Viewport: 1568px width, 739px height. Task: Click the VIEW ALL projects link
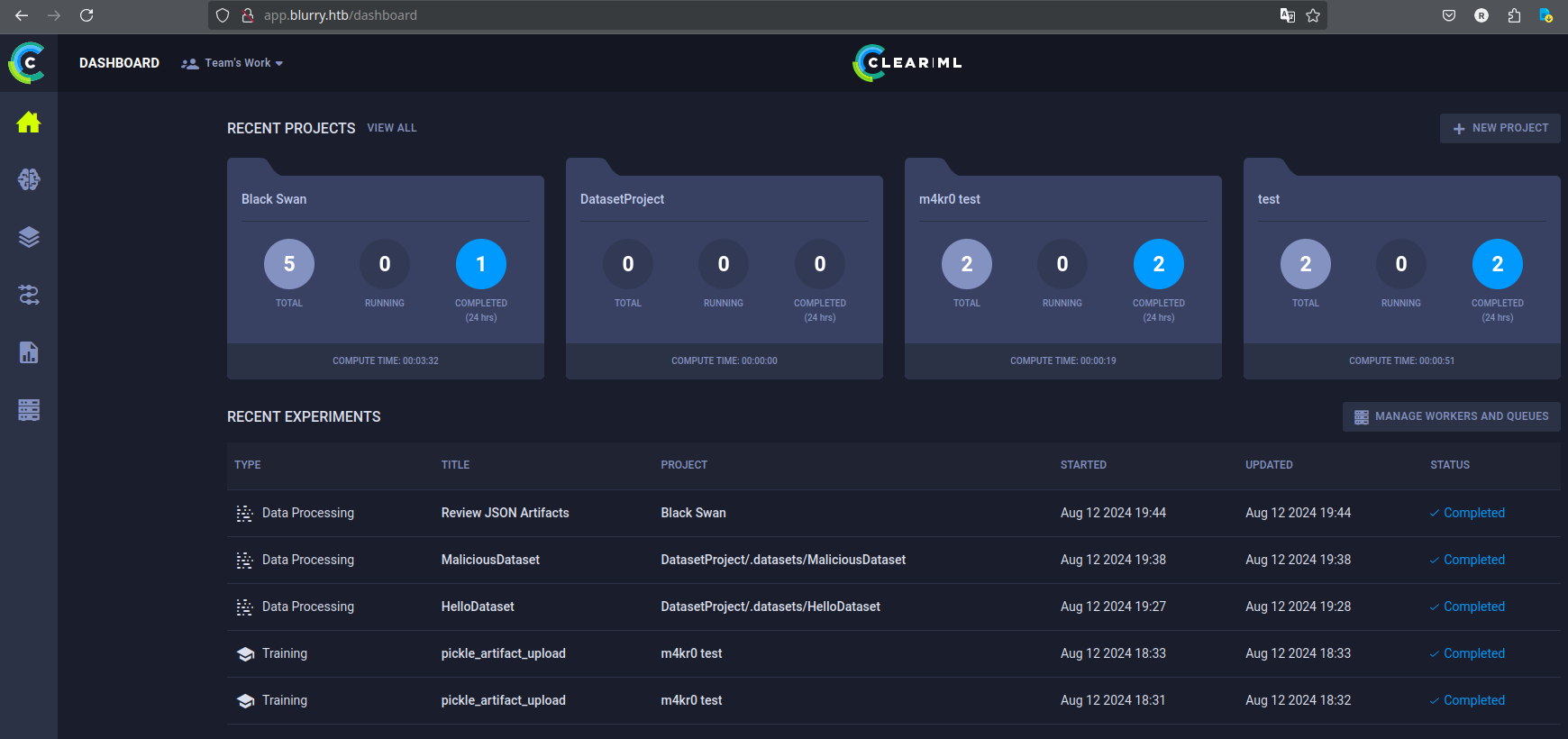click(x=392, y=128)
